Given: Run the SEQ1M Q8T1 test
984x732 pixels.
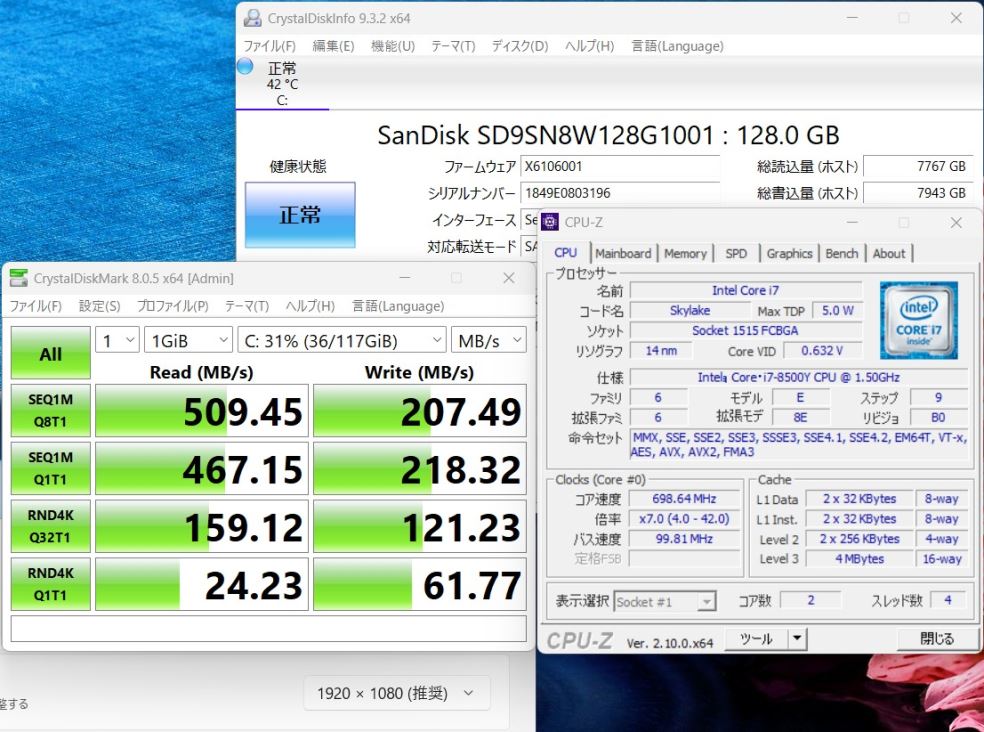Looking at the screenshot, I should 50,411.
